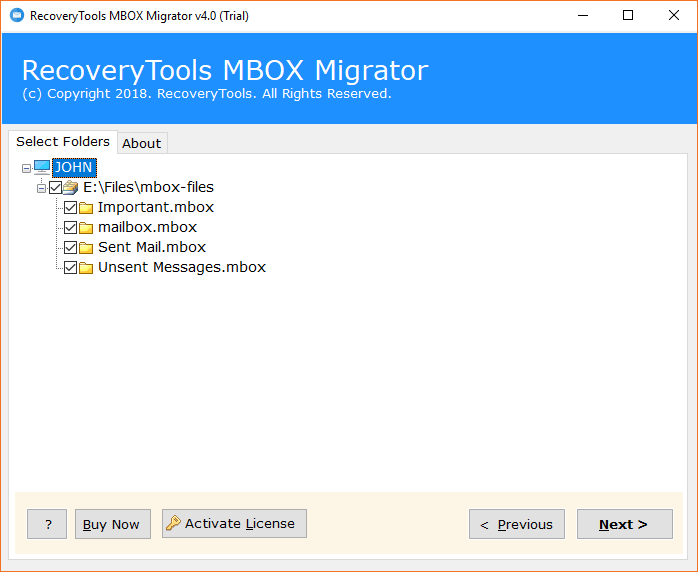Go back with the Previous button
The height and width of the screenshot is (572, 698).
coord(517,524)
